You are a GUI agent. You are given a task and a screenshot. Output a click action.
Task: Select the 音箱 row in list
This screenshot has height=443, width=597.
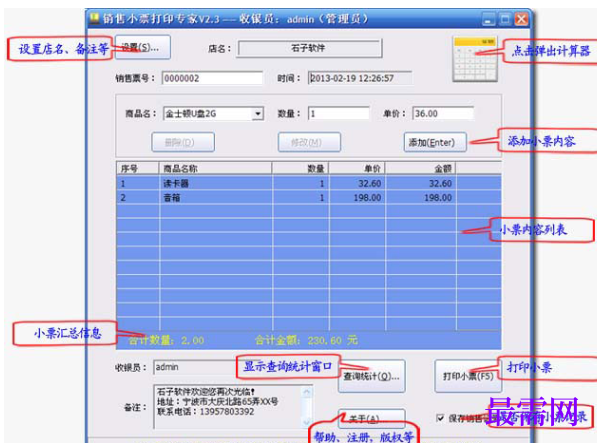pos(308,198)
